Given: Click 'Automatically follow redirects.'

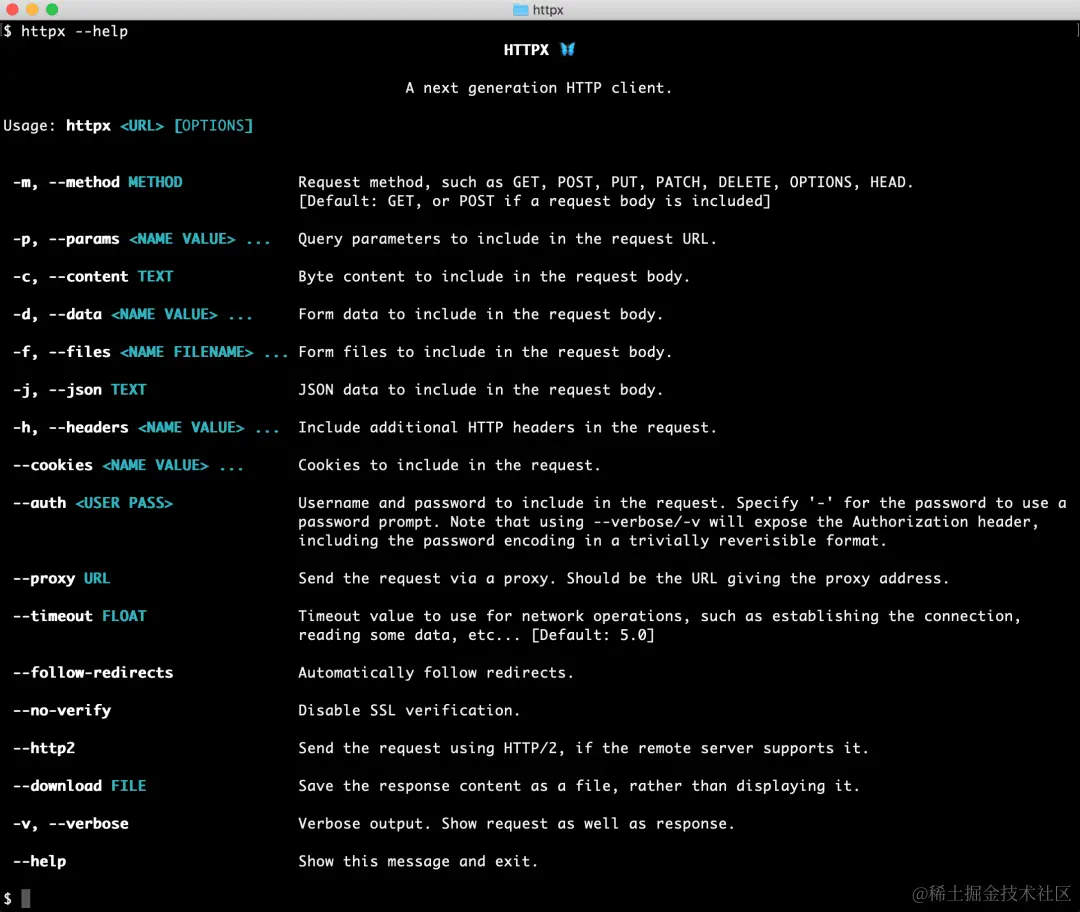Looking at the screenshot, I should tap(436, 673).
